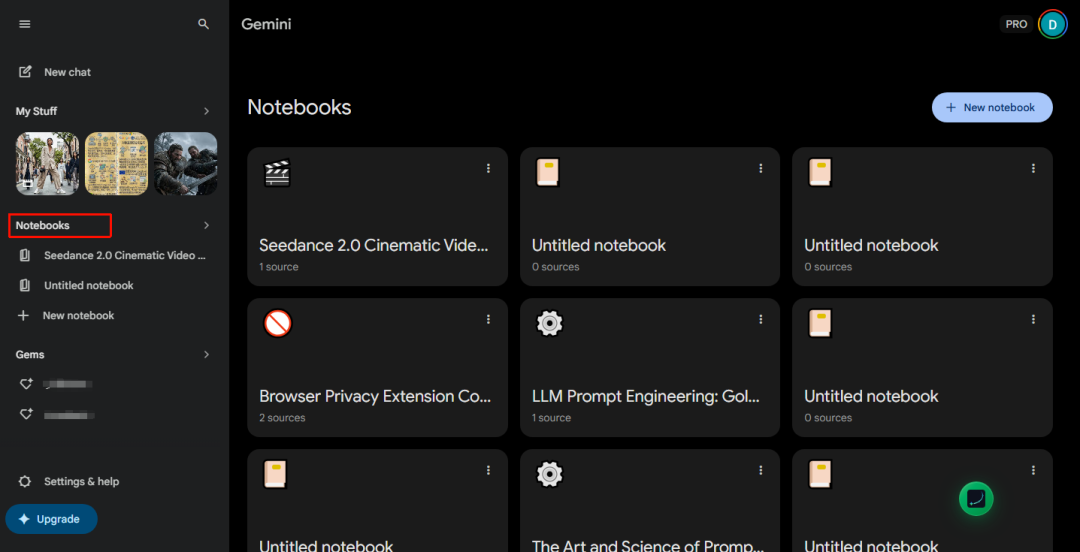1080x552 pixels.
Task: Click the Settings & help gear icon
Action: 25,481
